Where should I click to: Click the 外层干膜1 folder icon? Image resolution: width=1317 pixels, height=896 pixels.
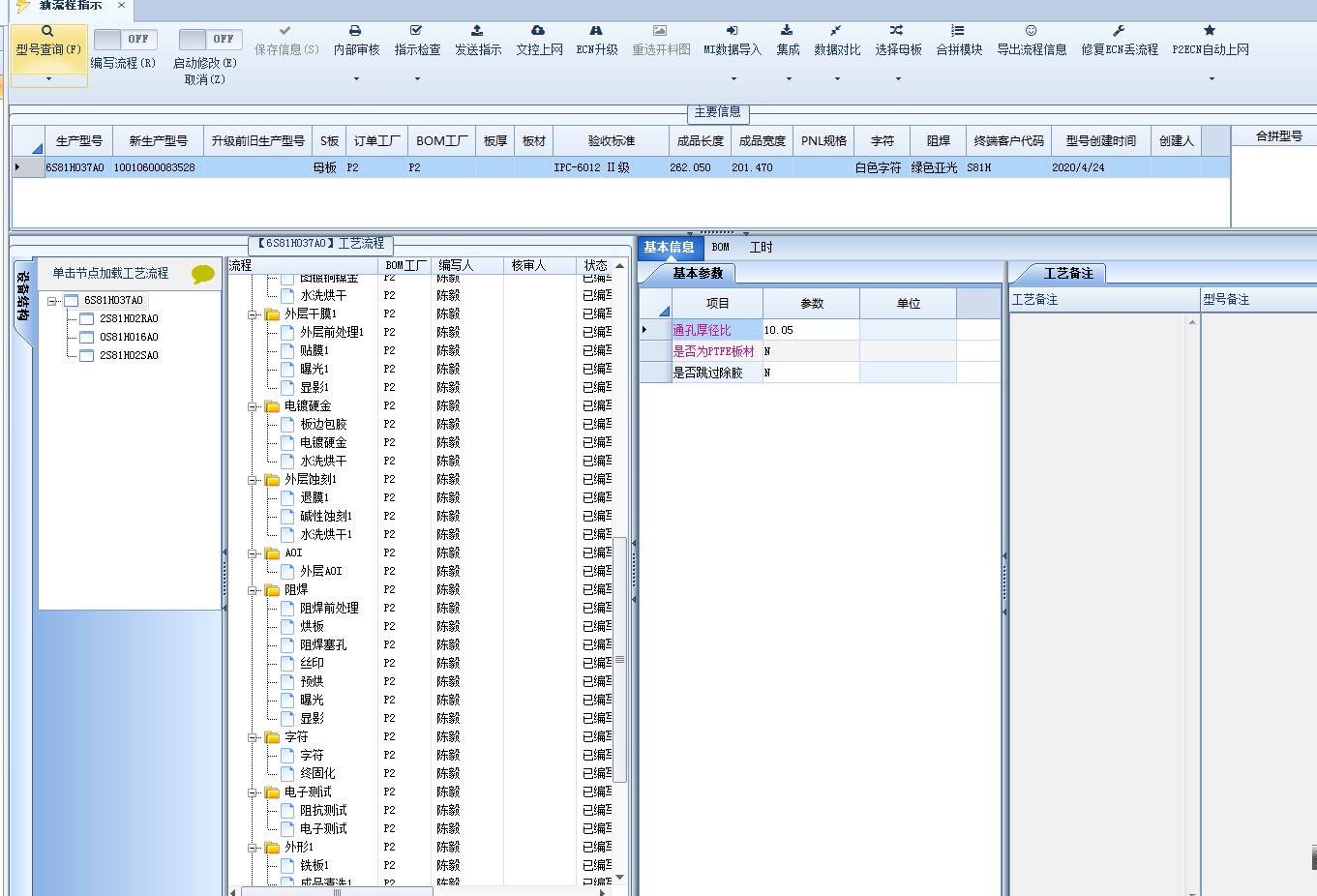[x=273, y=314]
